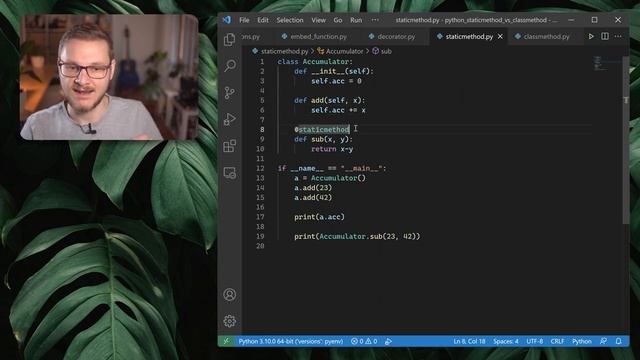Click "self.acc = 0" on line 3
Viewport: 640px width, 360px height.
point(336,81)
